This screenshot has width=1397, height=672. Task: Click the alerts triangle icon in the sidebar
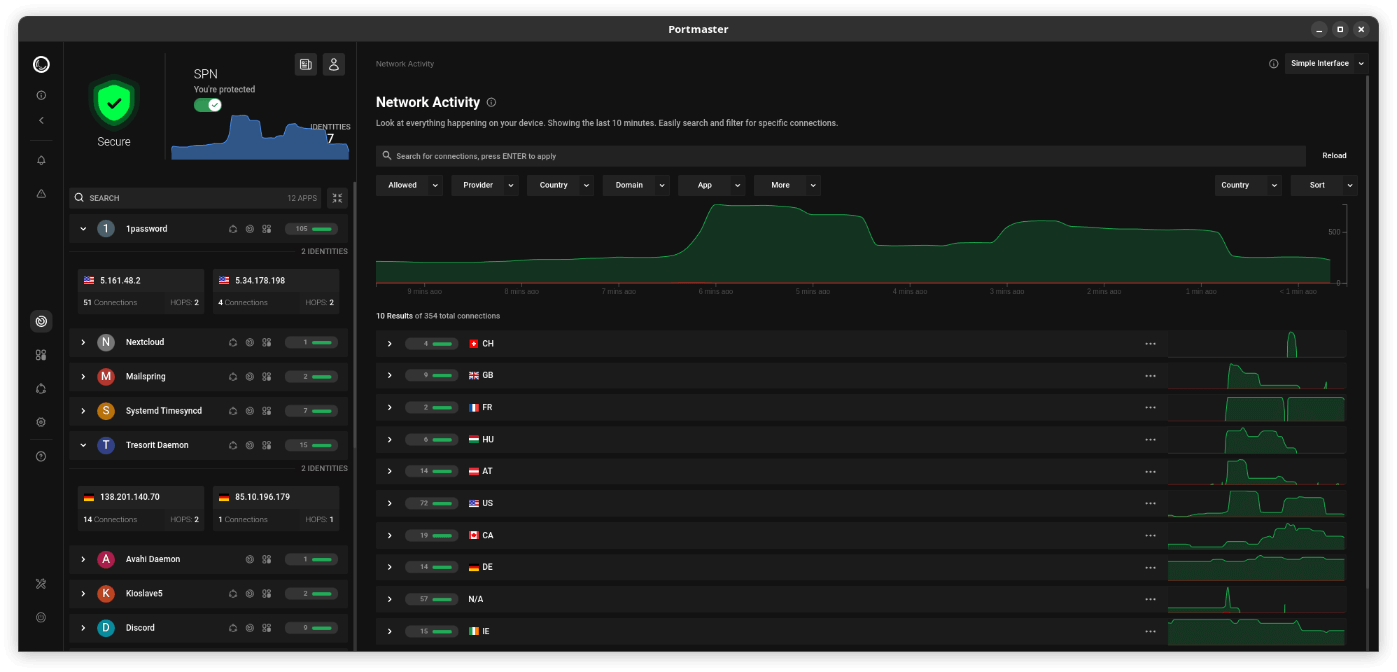41,194
